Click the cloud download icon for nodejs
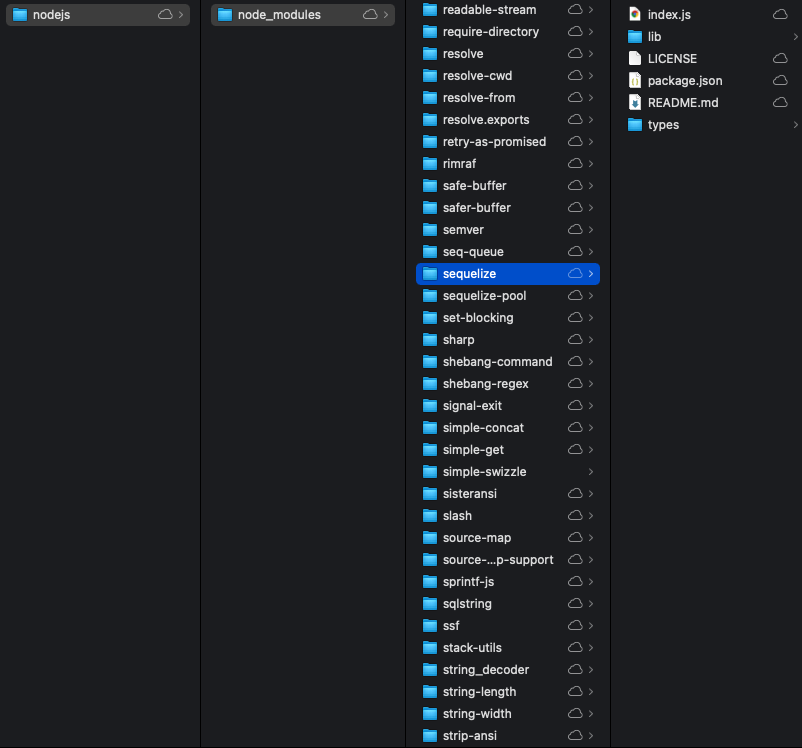The width and height of the screenshot is (802, 748). click(x=165, y=15)
